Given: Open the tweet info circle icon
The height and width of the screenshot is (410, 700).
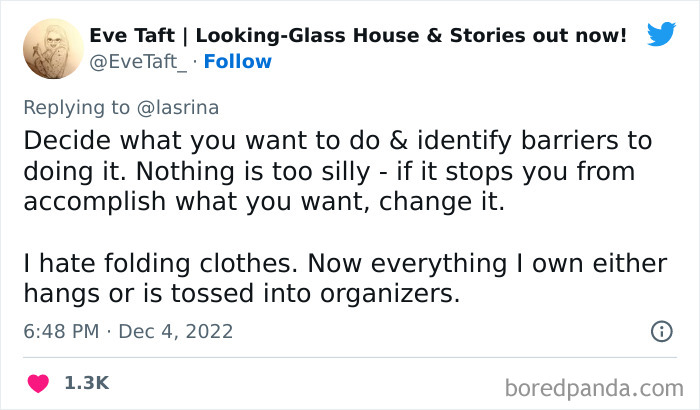Looking at the screenshot, I should click(662, 331).
